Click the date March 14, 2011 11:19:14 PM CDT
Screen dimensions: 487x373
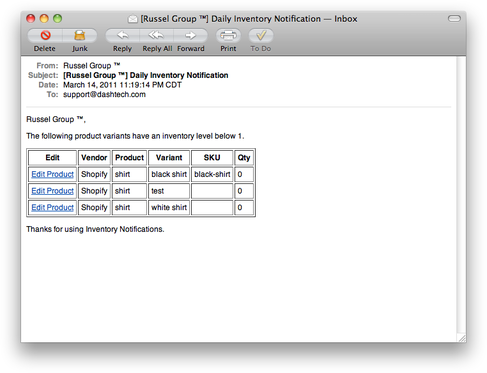[x=122, y=85]
